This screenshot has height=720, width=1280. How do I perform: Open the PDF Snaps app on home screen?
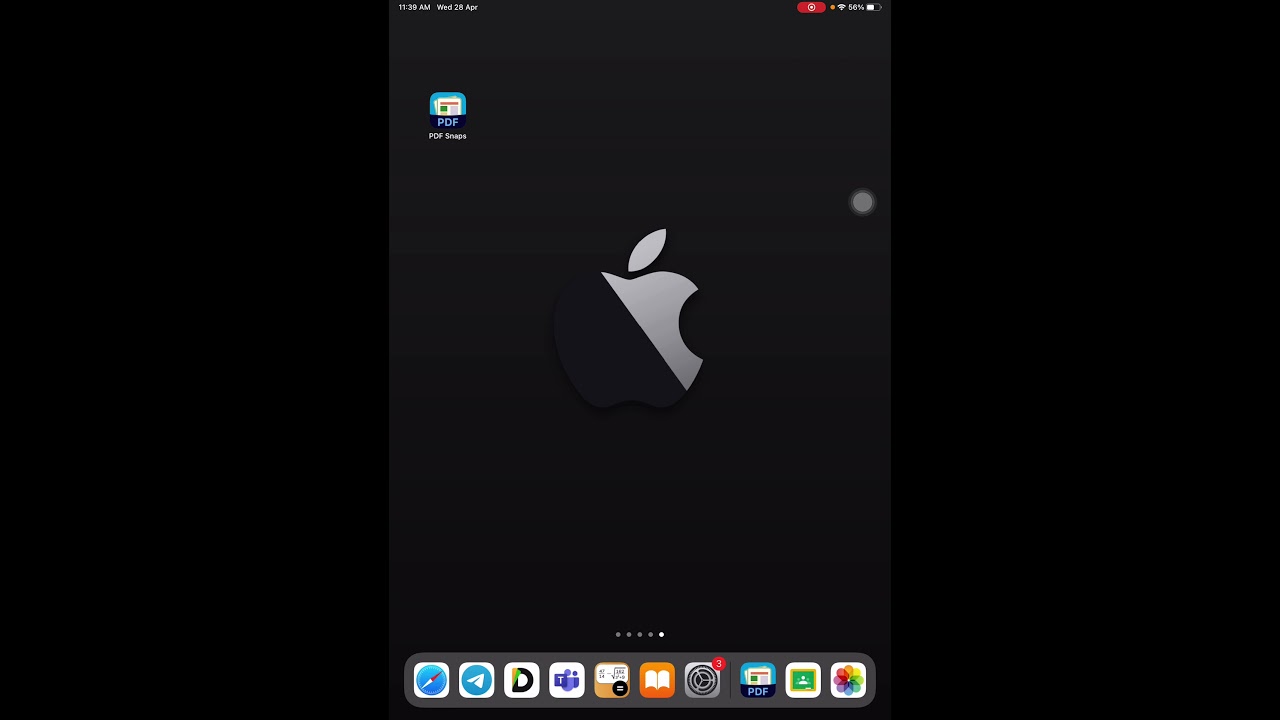(448, 110)
